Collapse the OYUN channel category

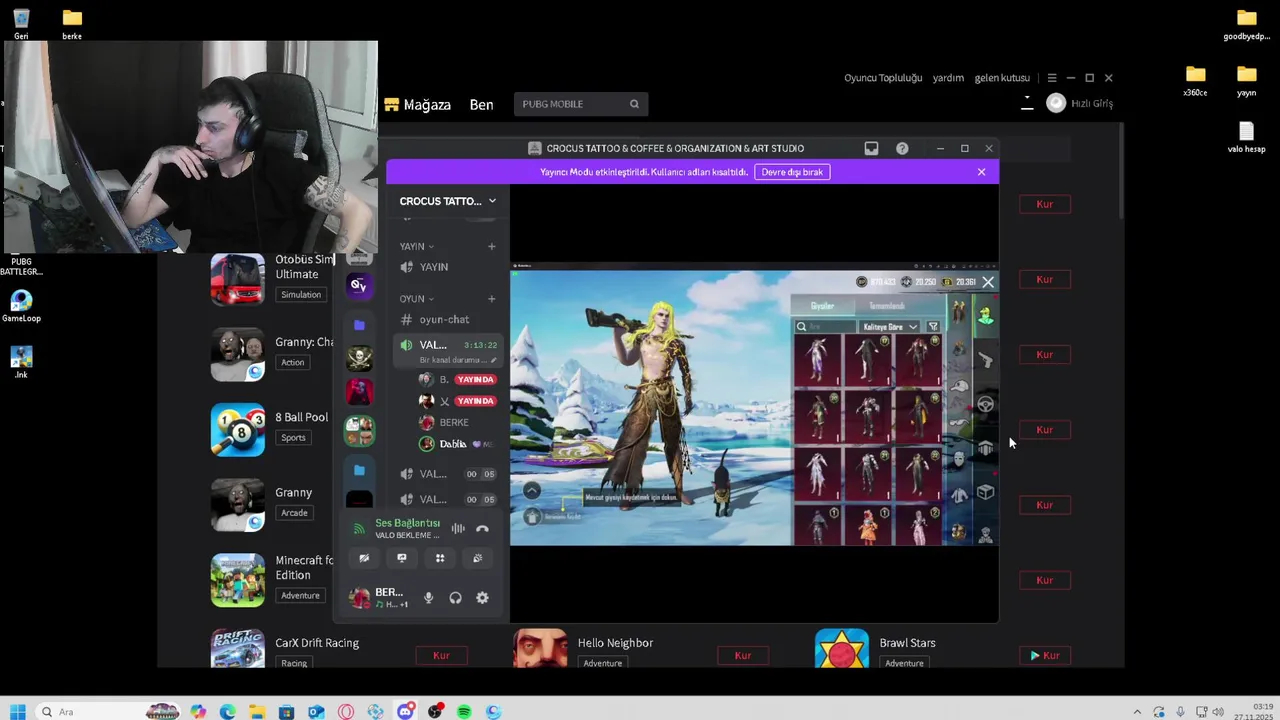[416, 298]
